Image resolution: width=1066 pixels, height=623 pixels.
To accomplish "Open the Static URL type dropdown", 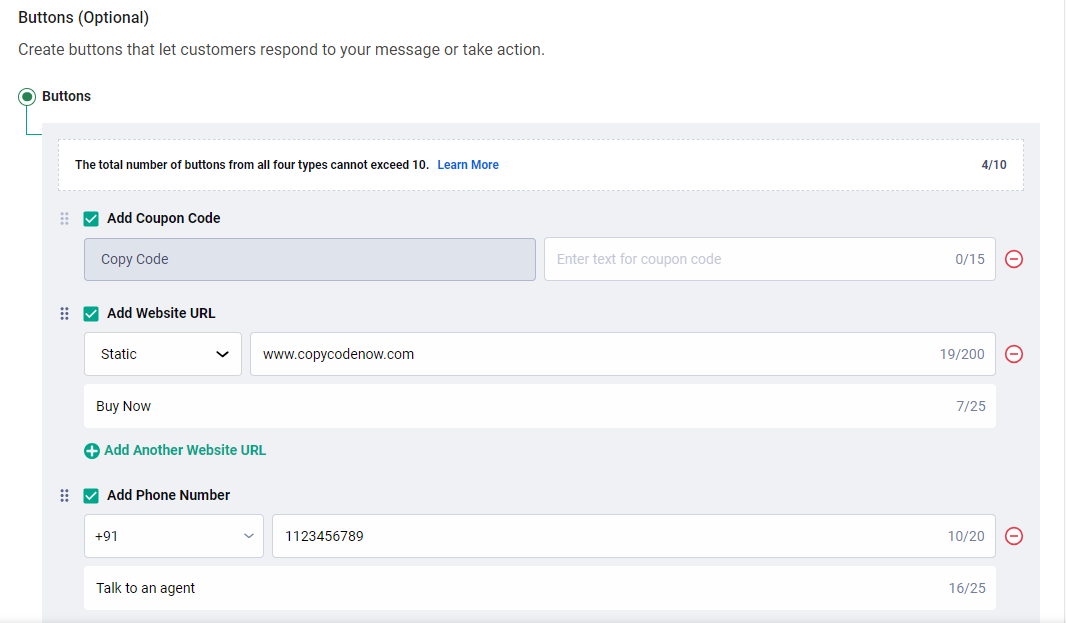I will tap(162, 354).
